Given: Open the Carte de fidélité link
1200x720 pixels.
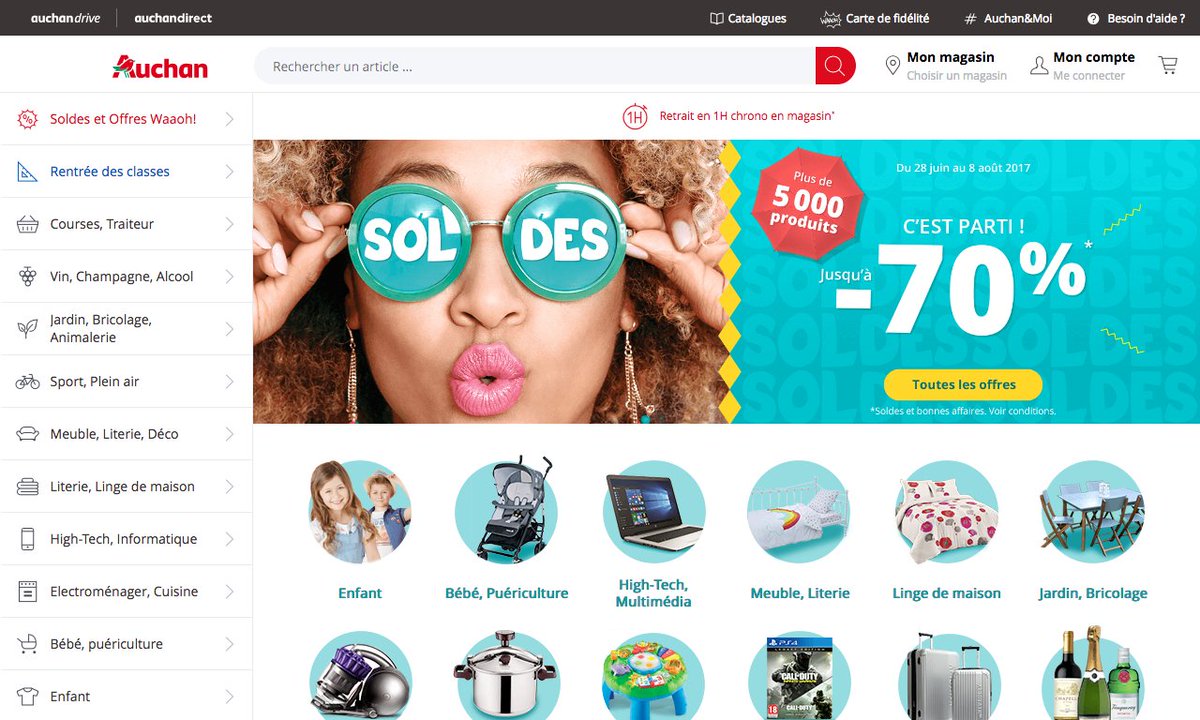Looking at the screenshot, I should 874,18.
